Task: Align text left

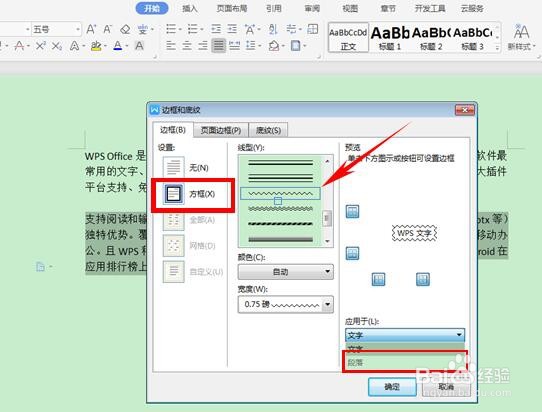Action: [x=171, y=46]
